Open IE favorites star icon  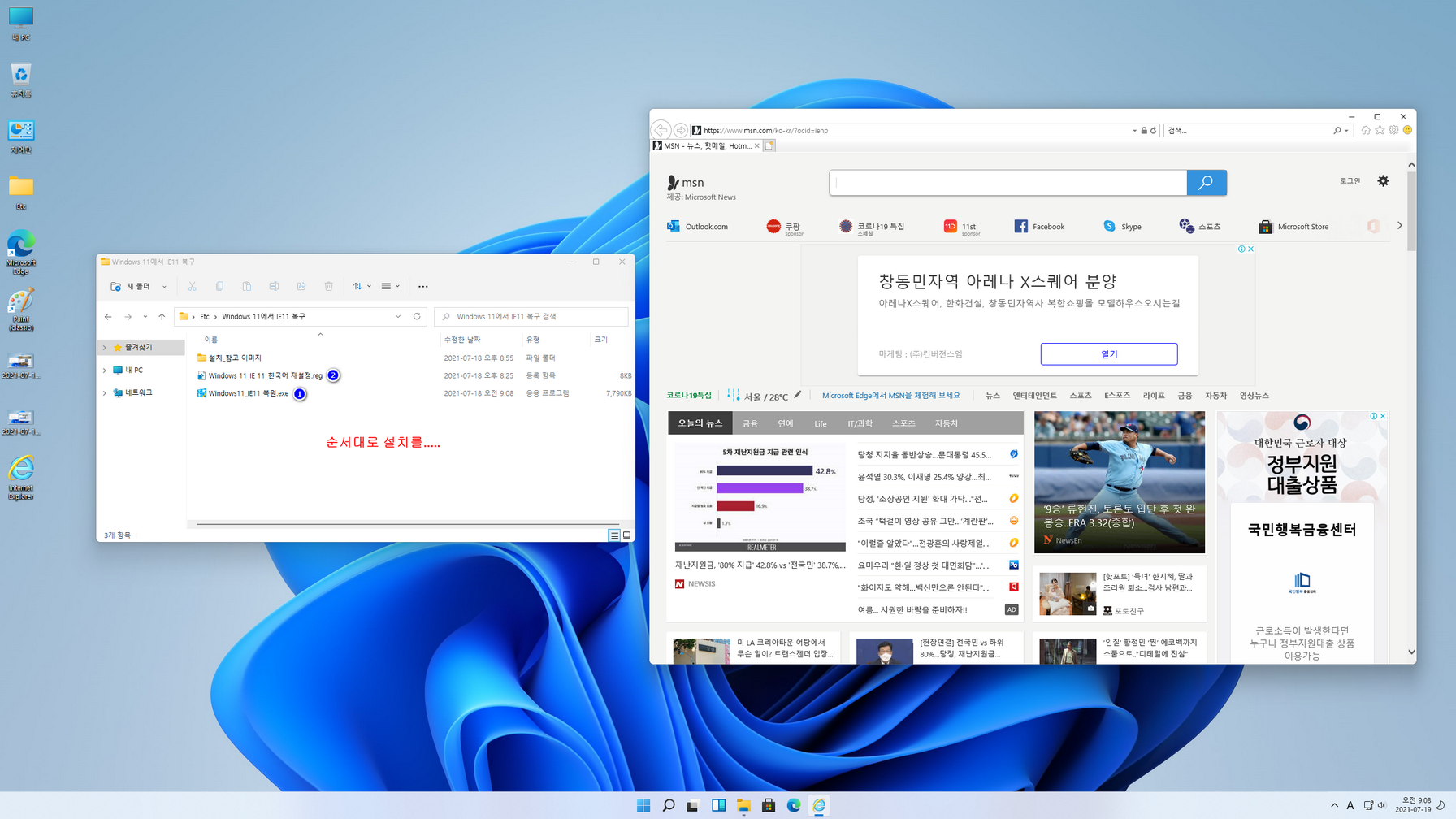(x=1380, y=130)
